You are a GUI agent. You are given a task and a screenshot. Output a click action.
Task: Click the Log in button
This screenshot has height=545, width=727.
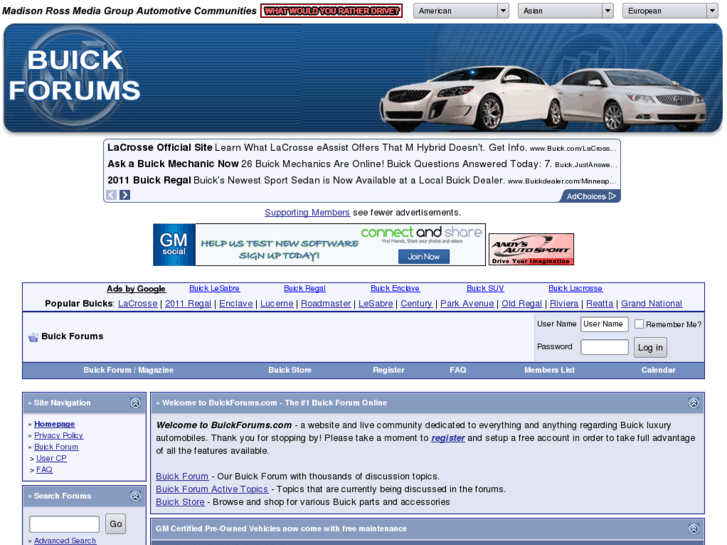click(650, 347)
